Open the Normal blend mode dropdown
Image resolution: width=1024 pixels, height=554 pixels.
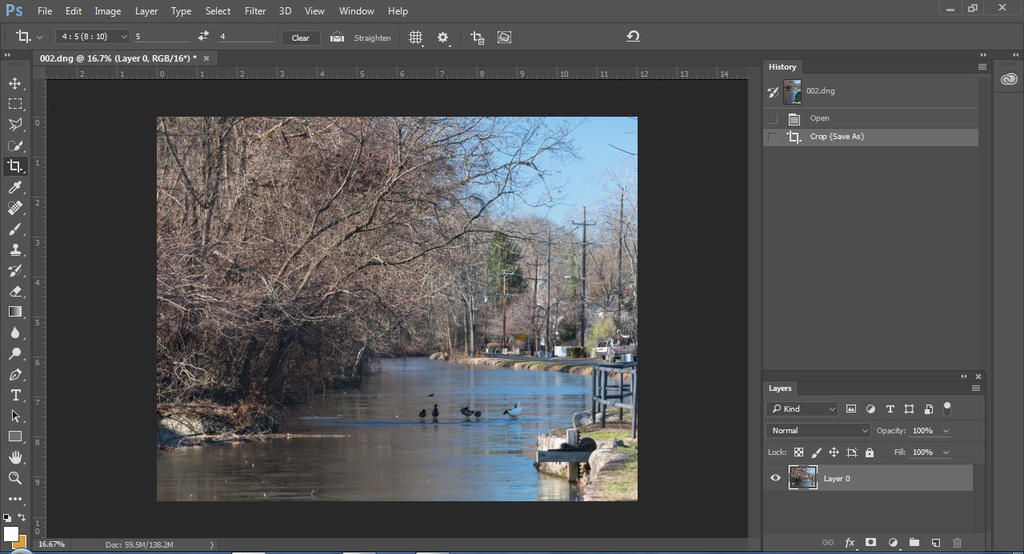pyautogui.click(x=819, y=430)
